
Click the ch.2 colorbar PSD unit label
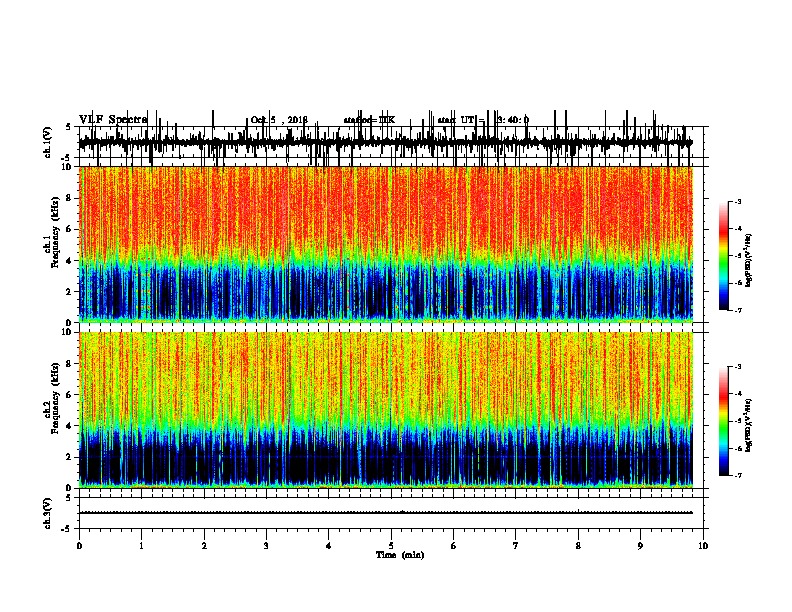click(748, 425)
